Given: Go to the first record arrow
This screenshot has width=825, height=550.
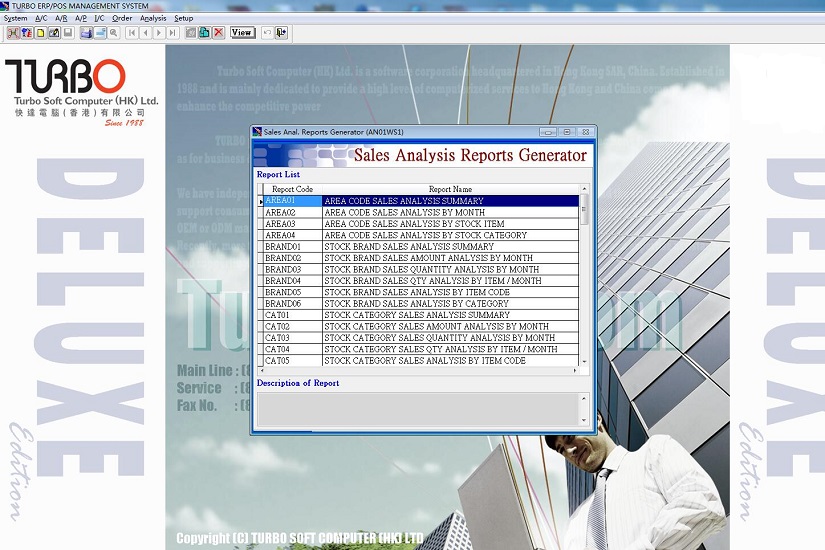Looking at the screenshot, I should pos(132,33).
